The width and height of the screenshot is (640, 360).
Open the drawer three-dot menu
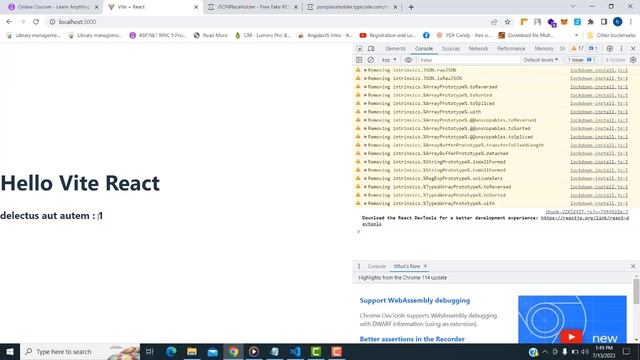pyautogui.click(x=359, y=266)
